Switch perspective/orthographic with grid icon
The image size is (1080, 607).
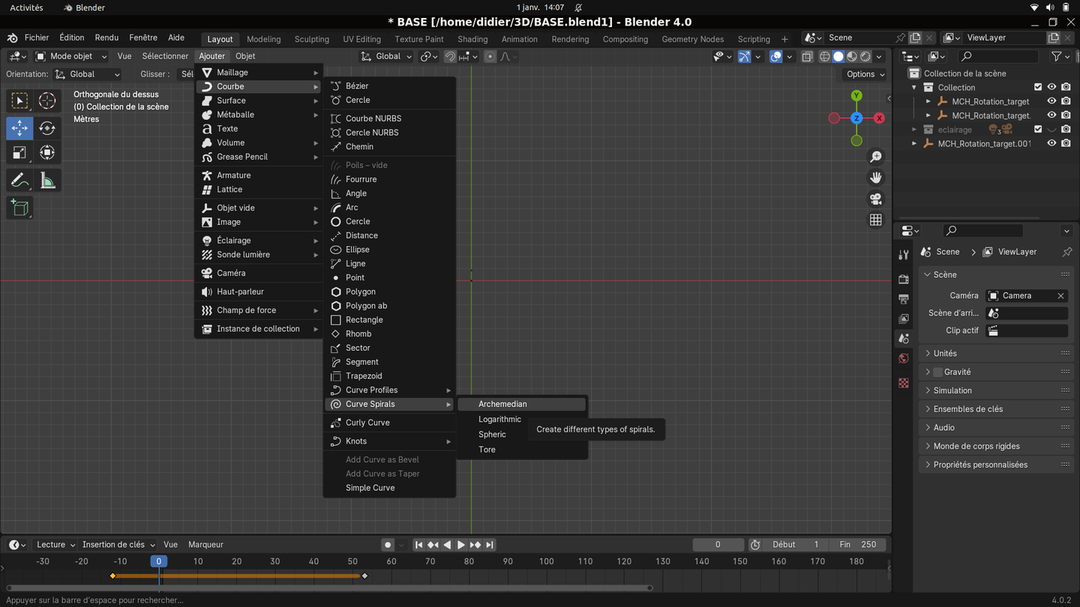pos(876,220)
